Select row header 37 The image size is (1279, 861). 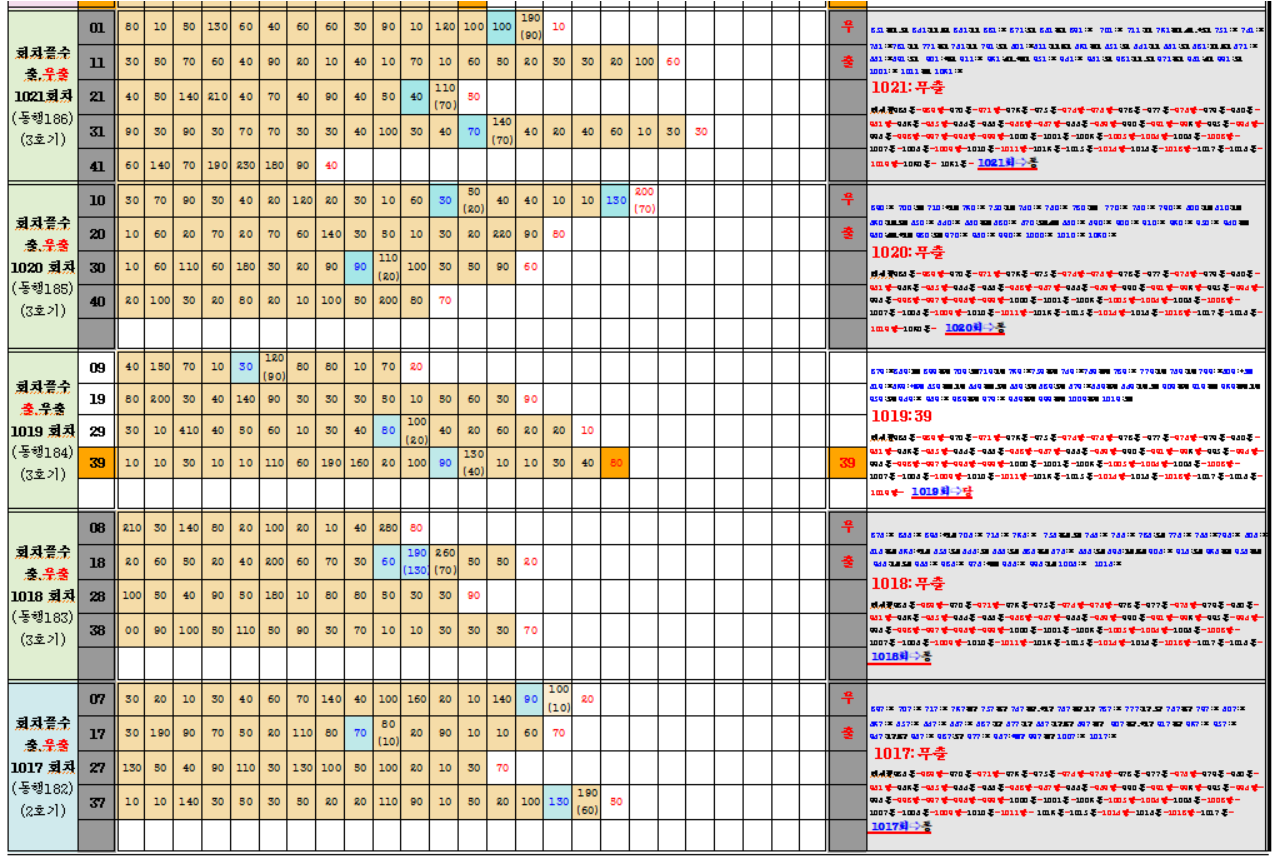coord(97,801)
